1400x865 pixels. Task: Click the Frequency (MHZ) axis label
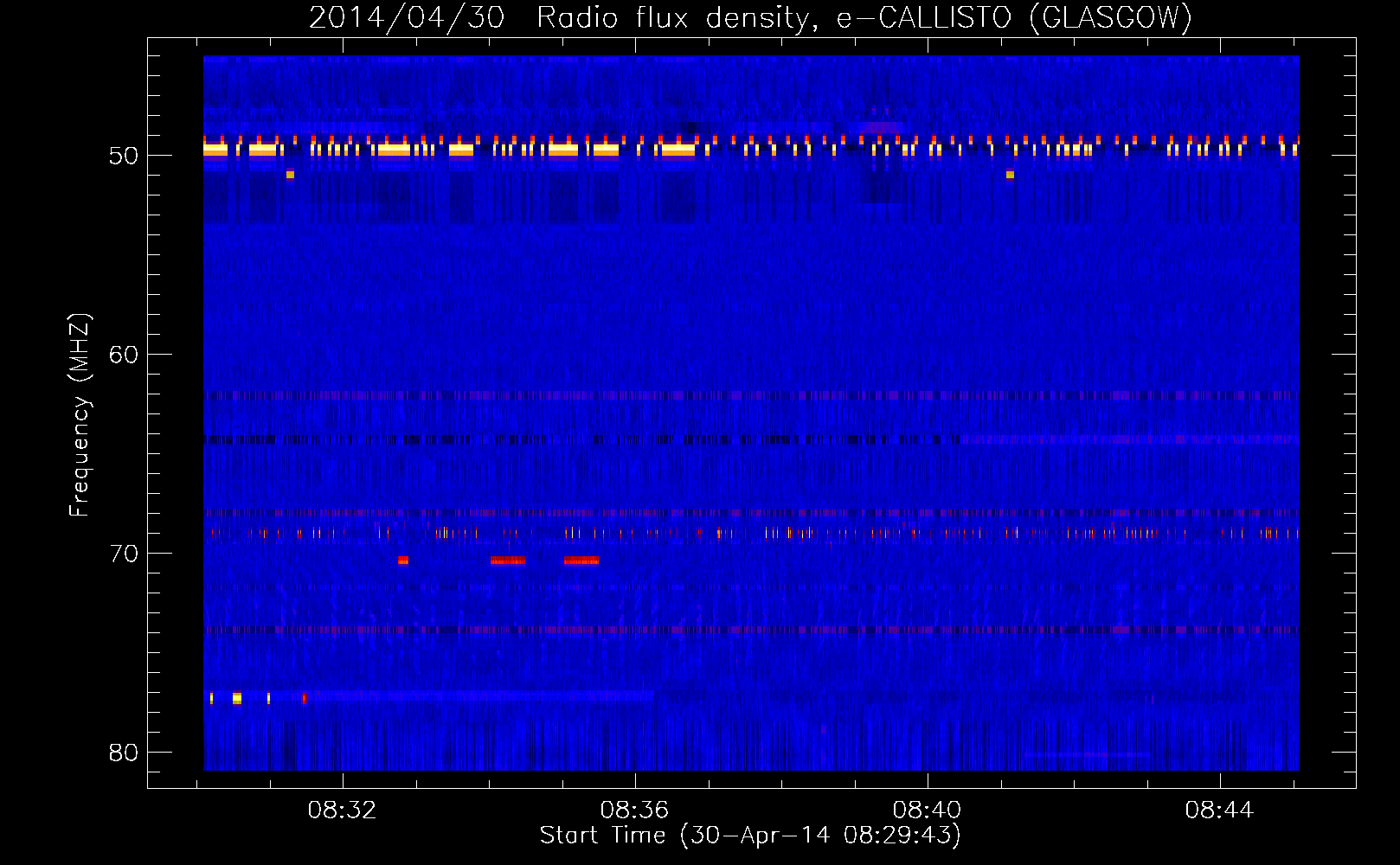pos(80,415)
